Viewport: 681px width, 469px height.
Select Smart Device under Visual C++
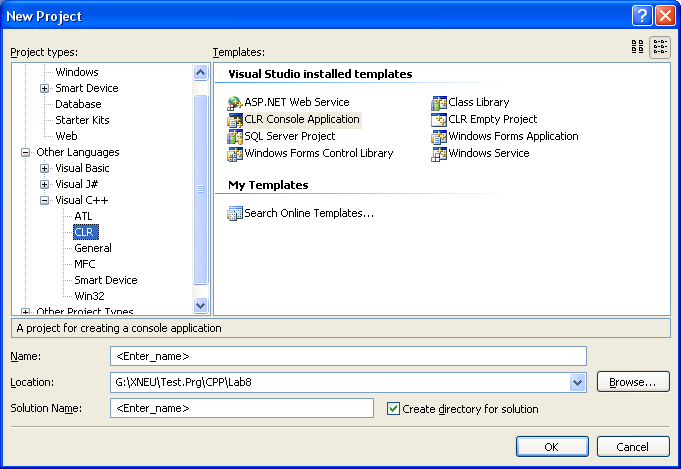106,280
